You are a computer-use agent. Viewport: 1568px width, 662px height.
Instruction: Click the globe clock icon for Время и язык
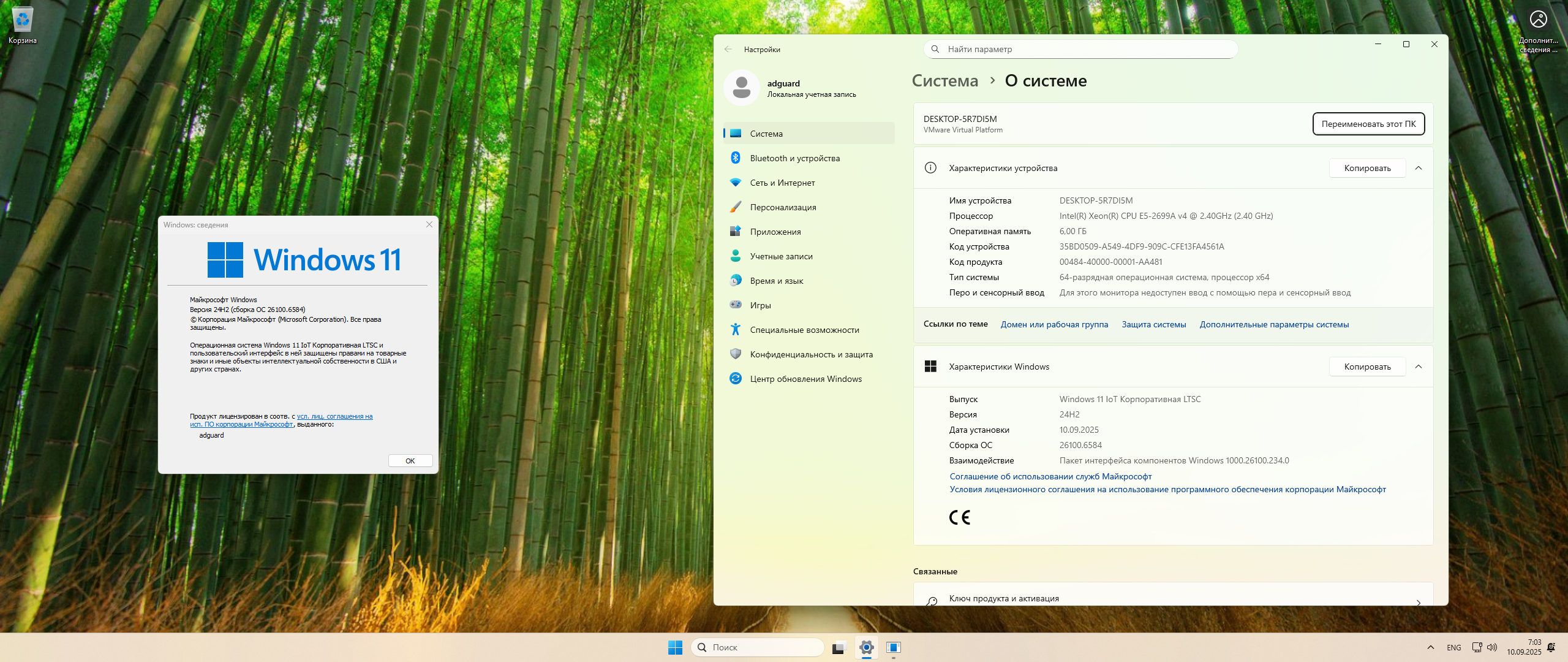point(736,281)
